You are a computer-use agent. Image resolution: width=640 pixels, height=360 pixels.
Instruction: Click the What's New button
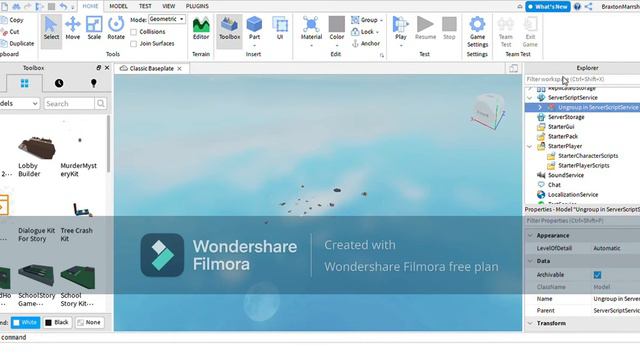point(548,7)
